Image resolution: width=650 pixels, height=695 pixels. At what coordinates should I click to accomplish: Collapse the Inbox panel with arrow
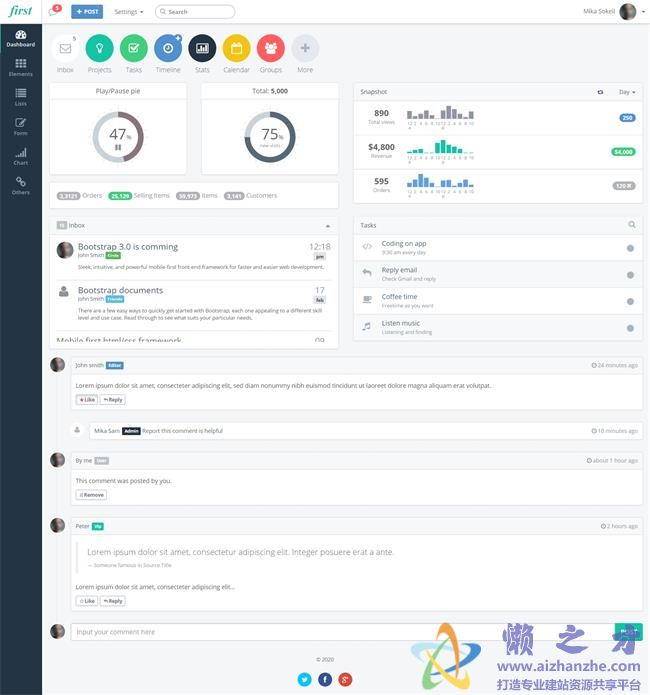327,226
